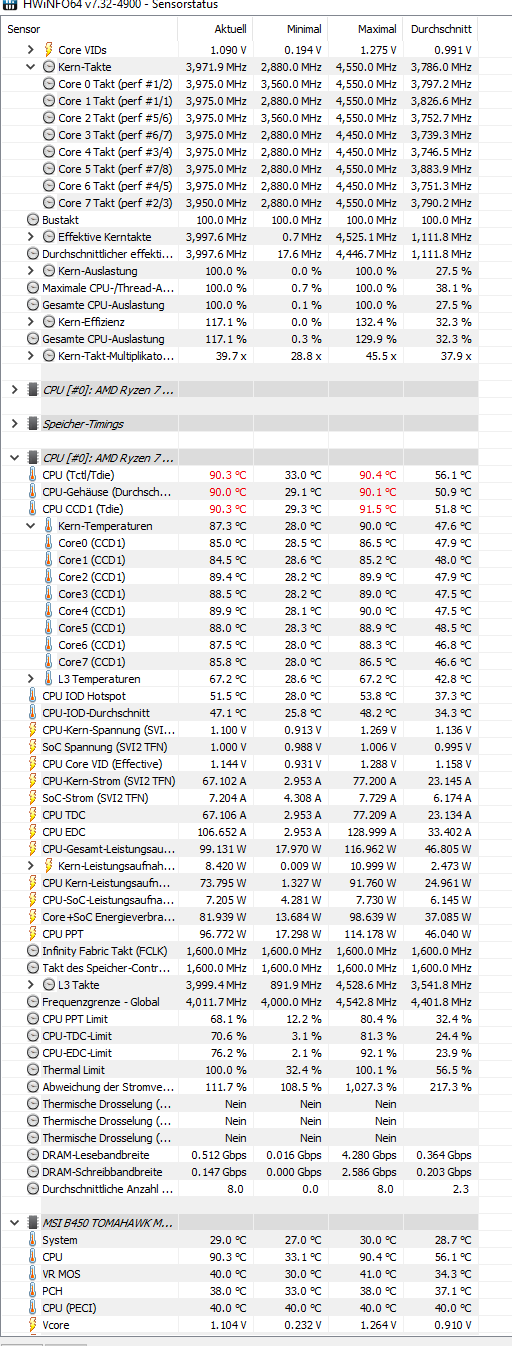This screenshot has width=512, height=1346.
Task: Collapse the MSI B450 TOMAHAWK sensor section
Action: (14, 1222)
